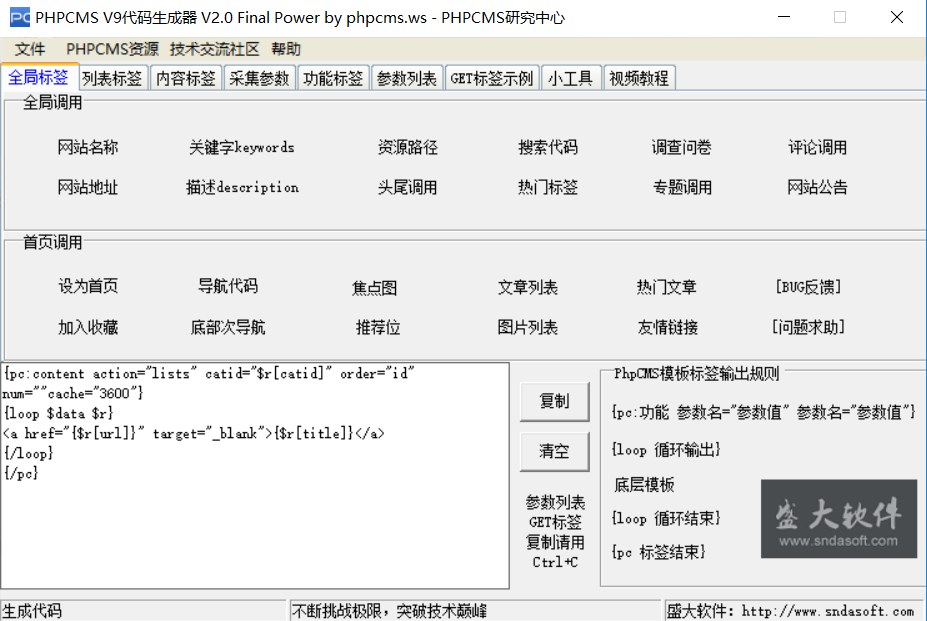Generate the 导航代码 snippet

click(x=228, y=286)
